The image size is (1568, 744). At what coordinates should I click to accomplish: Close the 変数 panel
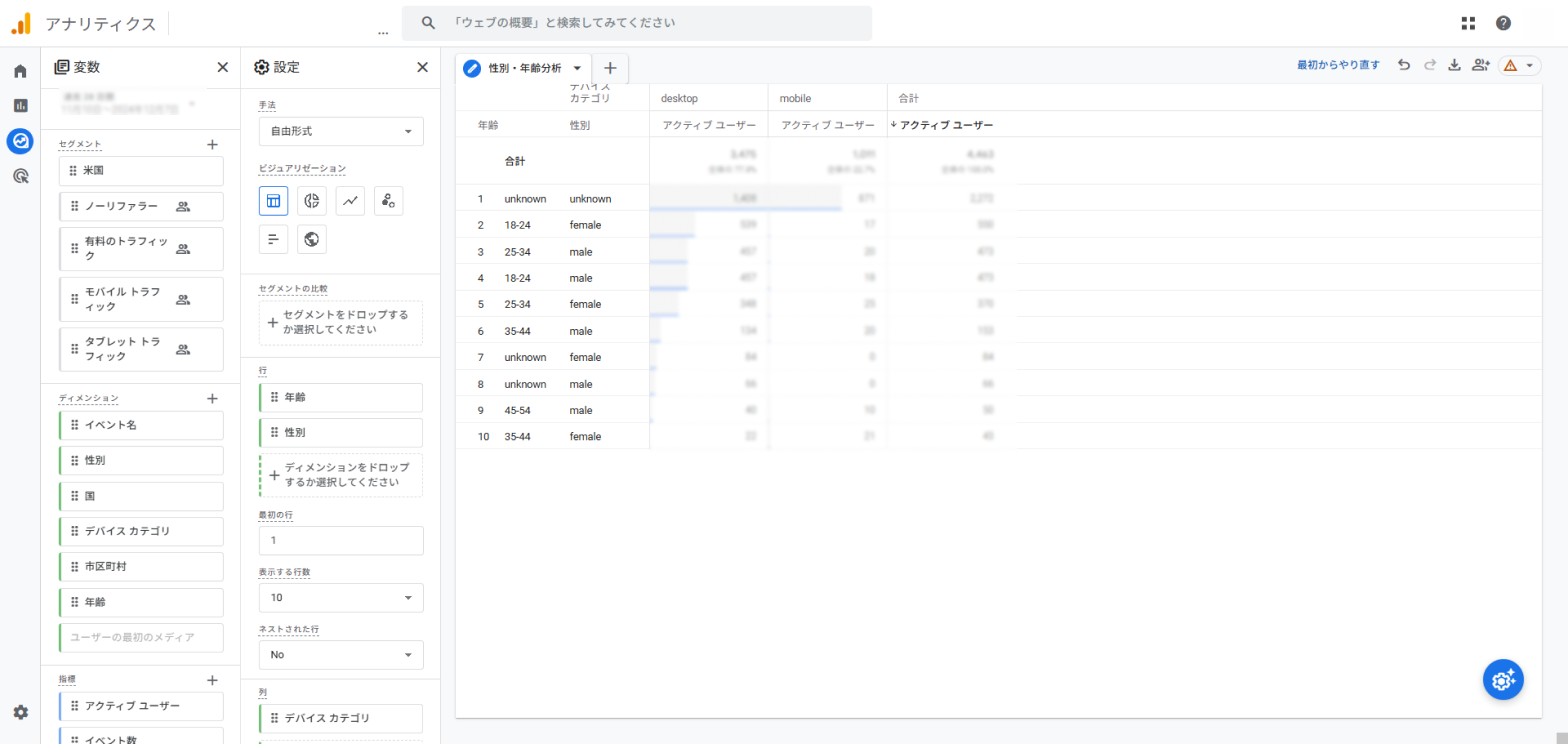(x=222, y=67)
